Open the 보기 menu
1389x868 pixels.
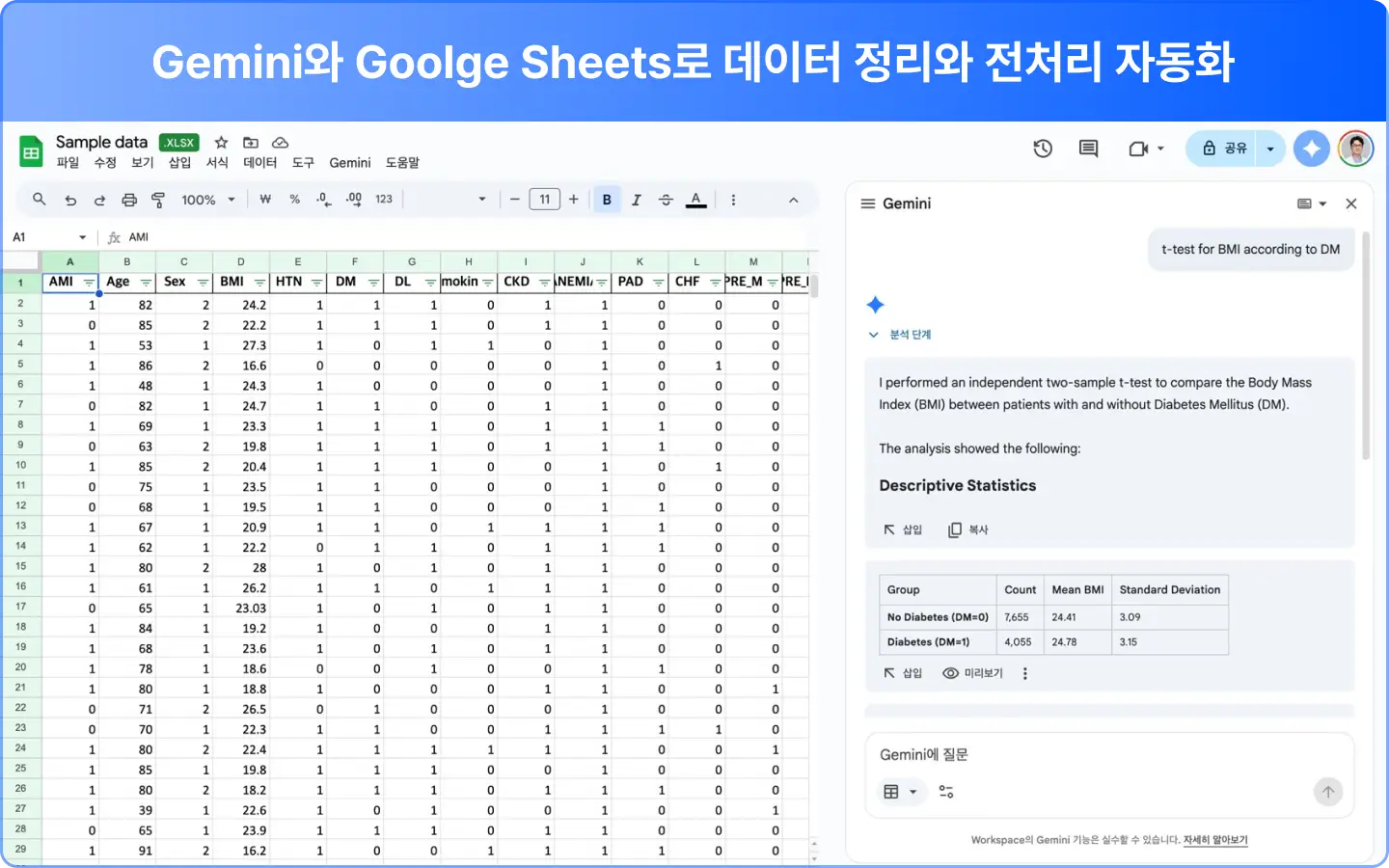(143, 163)
